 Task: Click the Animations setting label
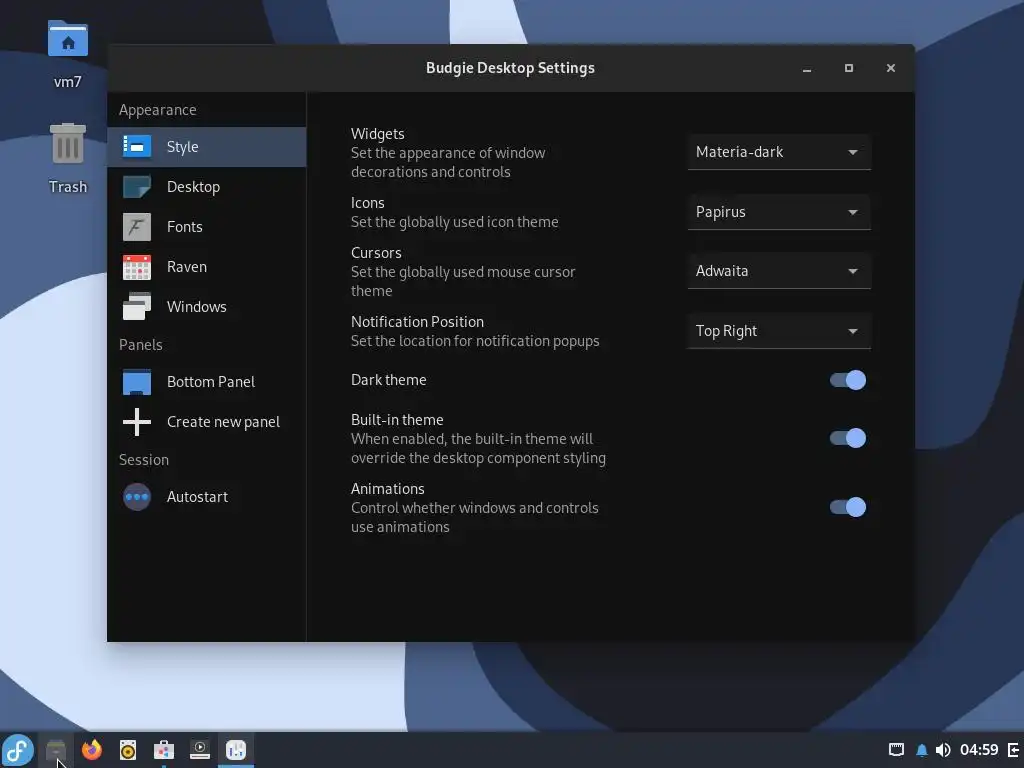coord(388,489)
